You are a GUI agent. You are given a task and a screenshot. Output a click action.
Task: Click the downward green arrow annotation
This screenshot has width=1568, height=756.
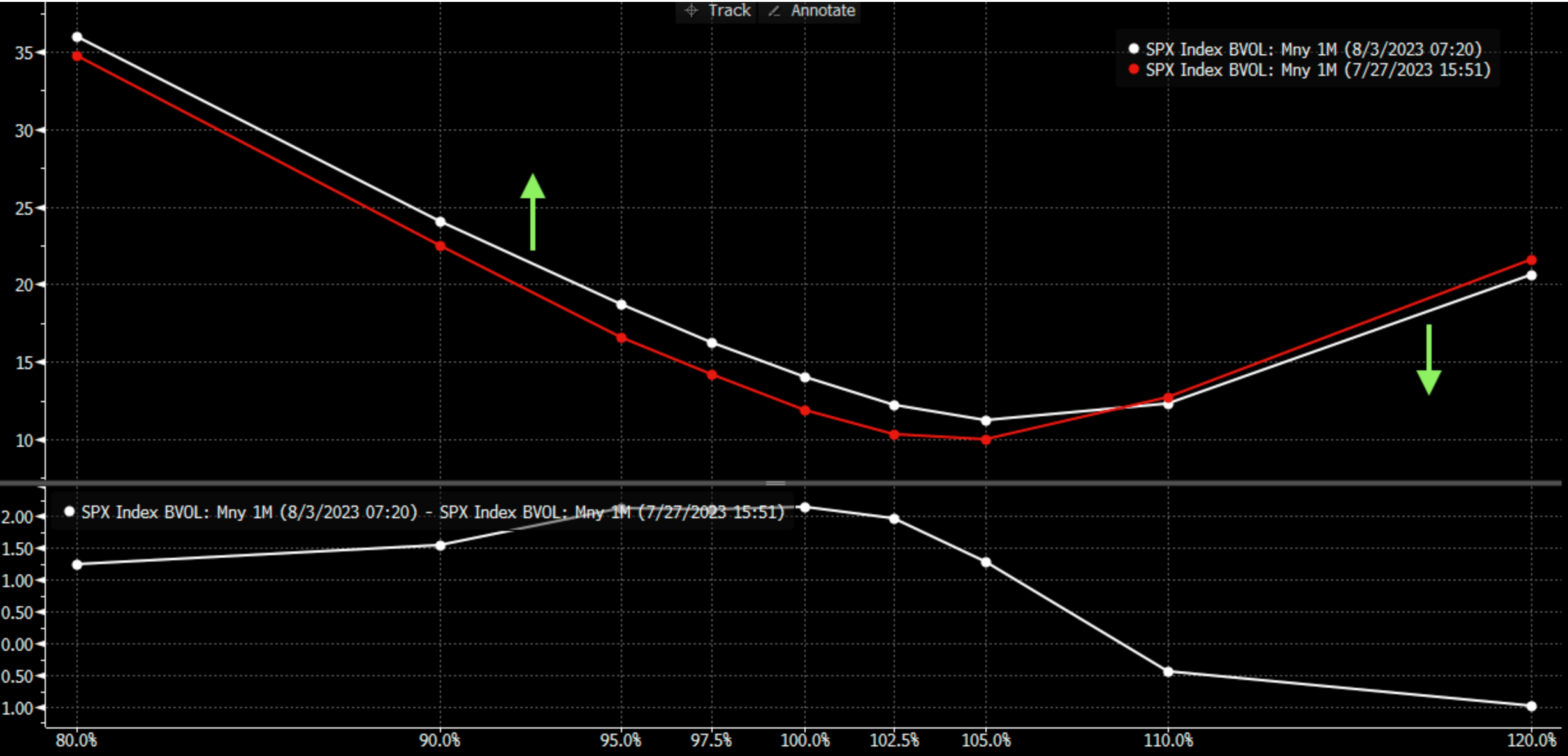[1429, 360]
